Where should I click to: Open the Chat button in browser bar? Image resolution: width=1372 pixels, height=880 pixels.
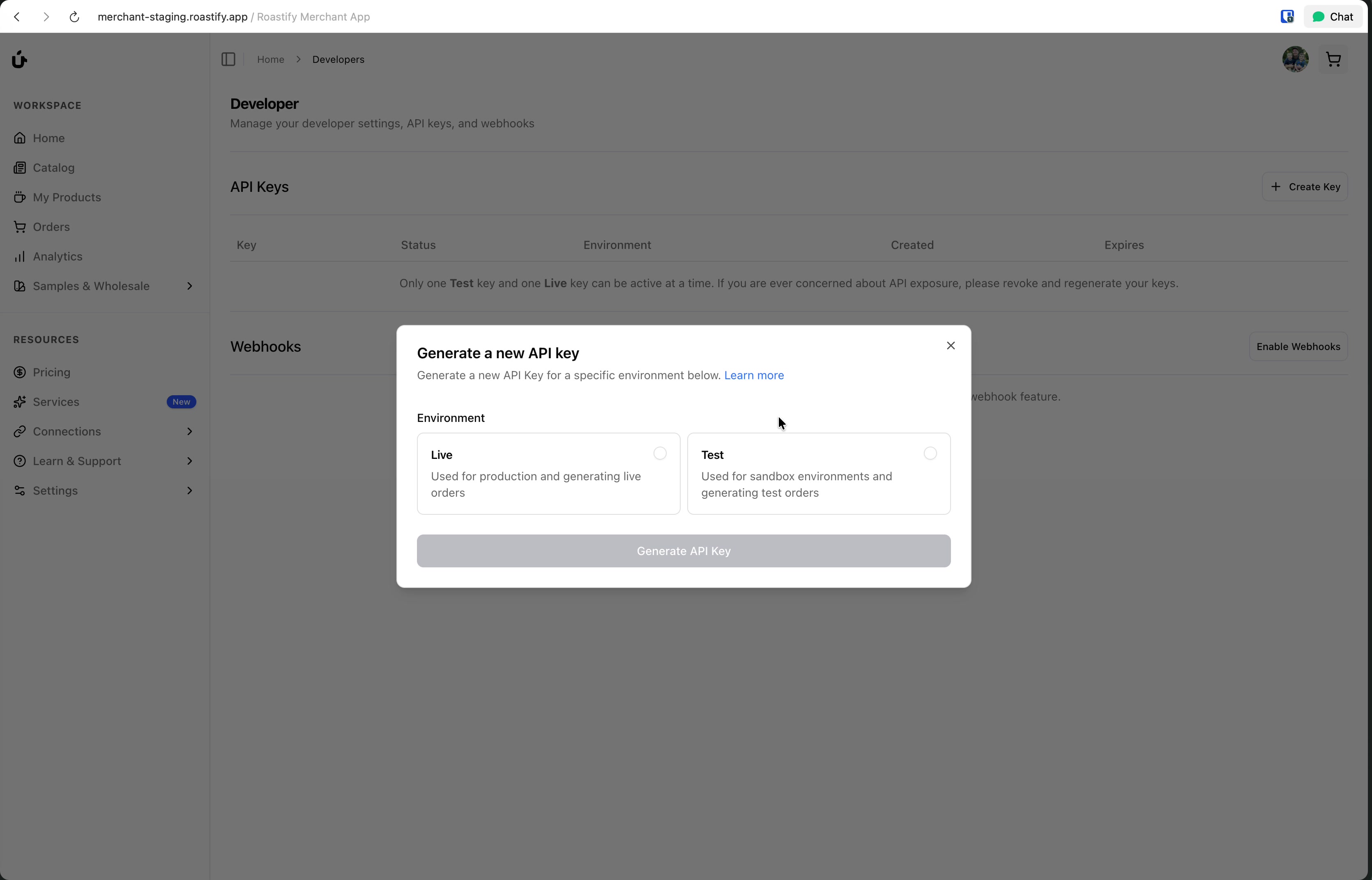[x=1333, y=17]
